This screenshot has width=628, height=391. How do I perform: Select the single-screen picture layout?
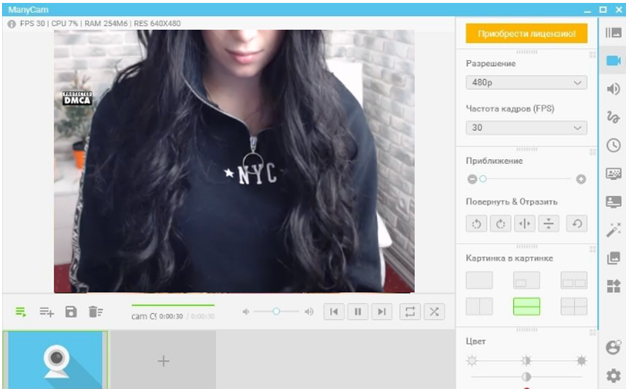click(479, 280)
